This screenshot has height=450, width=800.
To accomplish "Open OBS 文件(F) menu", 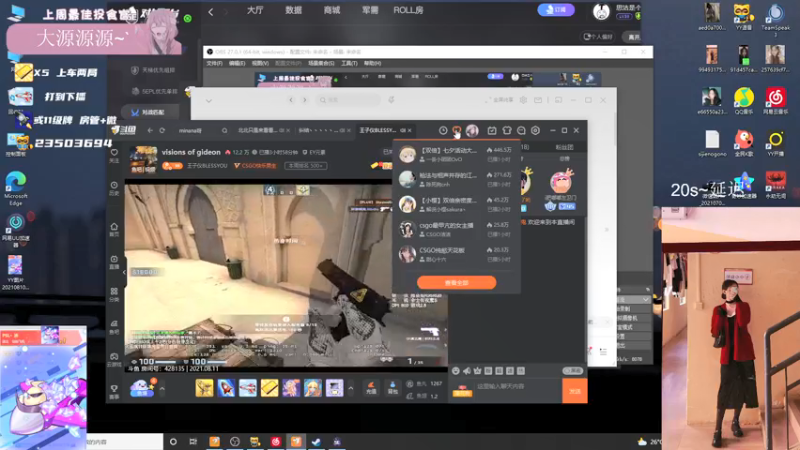I will 214,63.
